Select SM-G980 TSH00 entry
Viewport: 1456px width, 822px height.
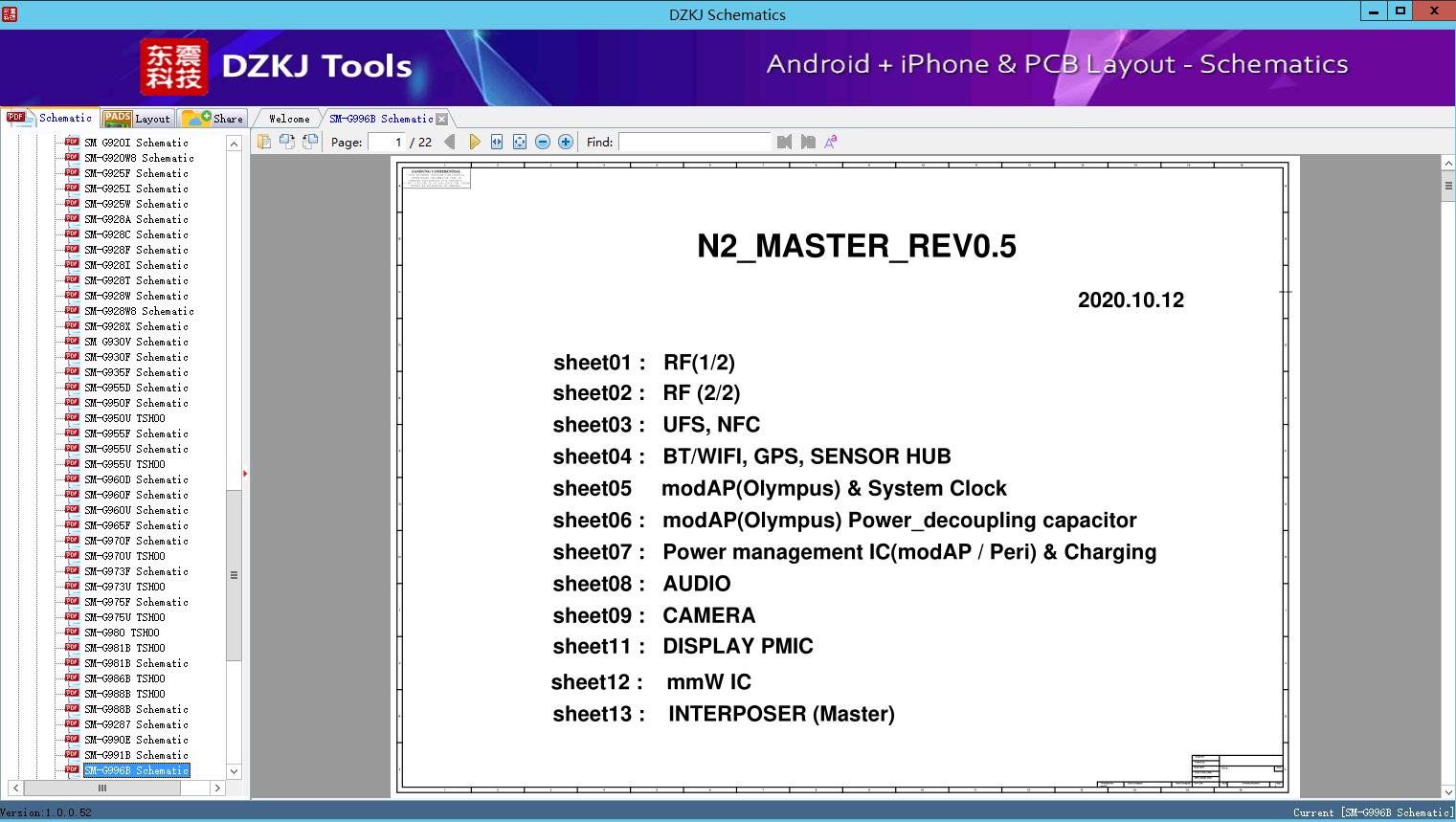[x=122, y=633]
